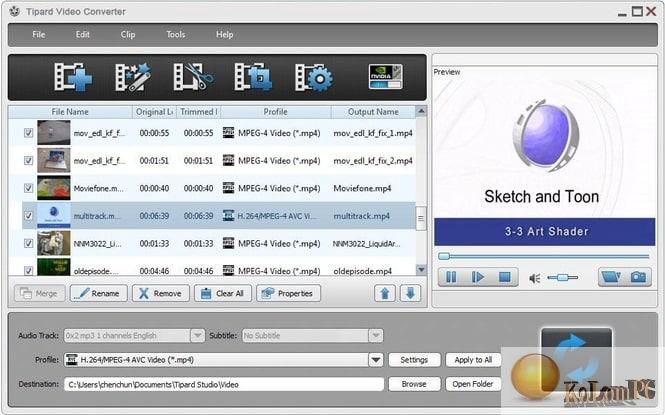Select the Moviefone video thumbnail
Image resolution: width=665 pixels, height=415 pixels.
coord(53,188)
